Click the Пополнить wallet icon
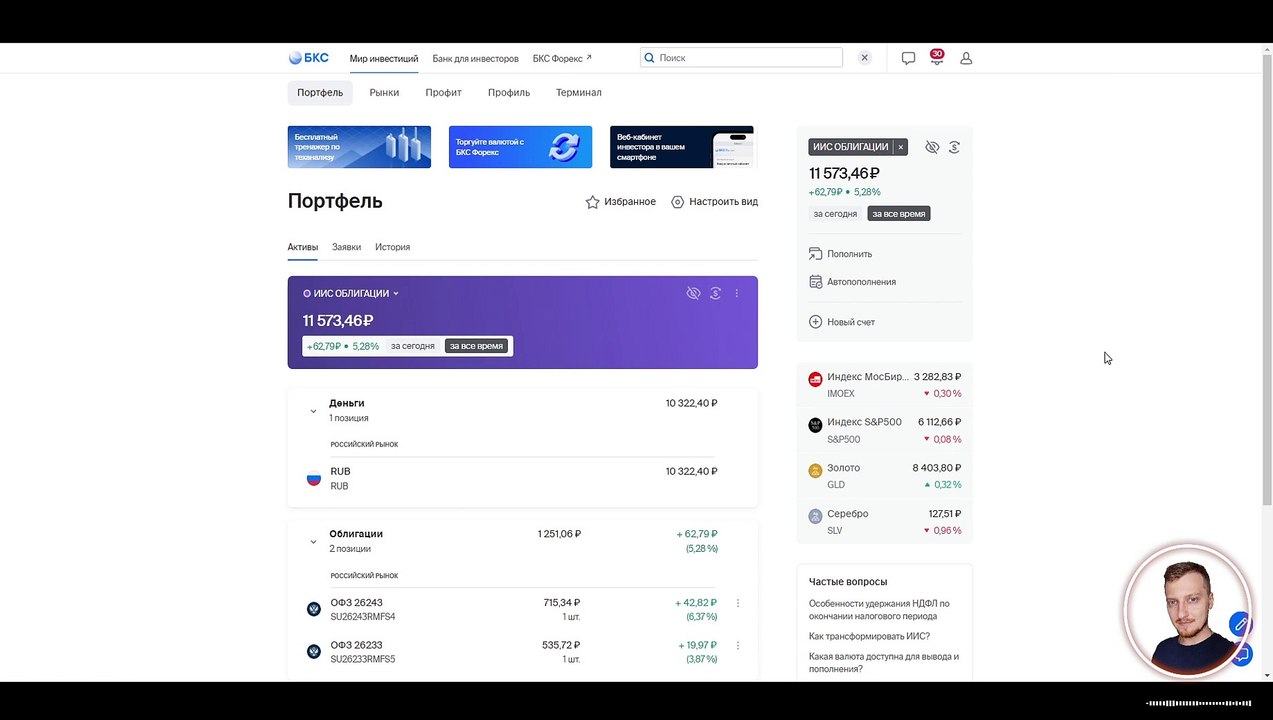 [x=815, y=254]
